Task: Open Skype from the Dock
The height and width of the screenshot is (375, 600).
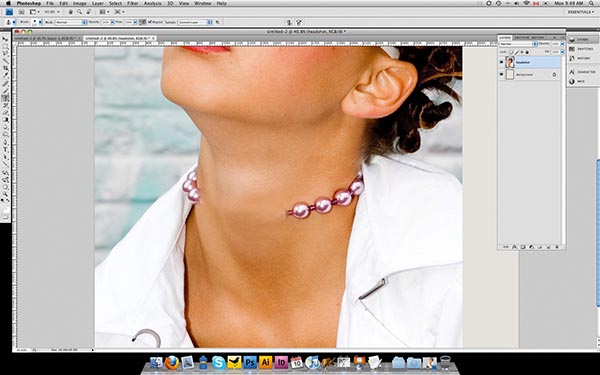Action: (x=218, y=362)
